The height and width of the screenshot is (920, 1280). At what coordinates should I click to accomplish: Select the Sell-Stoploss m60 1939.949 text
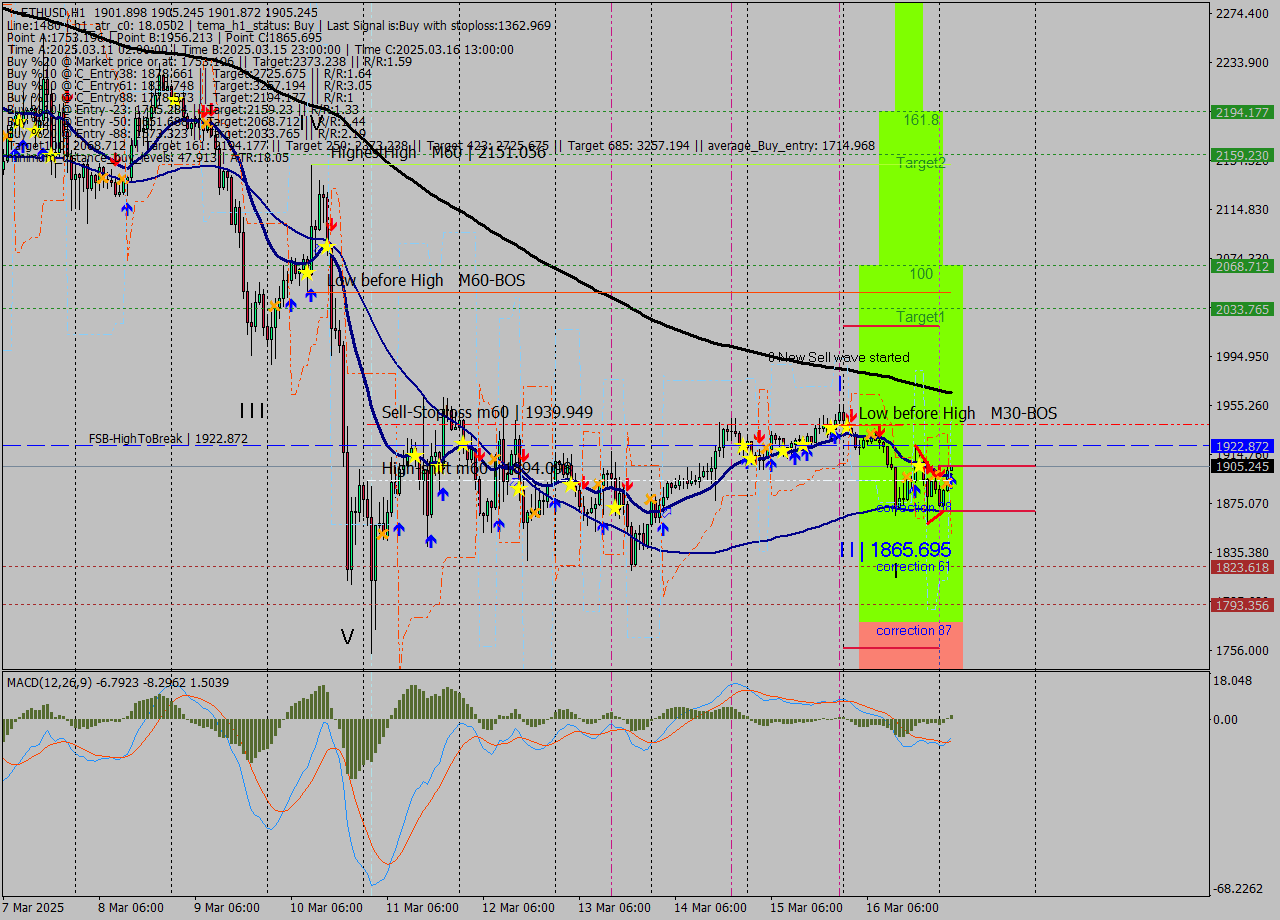(x=488, y=412)
